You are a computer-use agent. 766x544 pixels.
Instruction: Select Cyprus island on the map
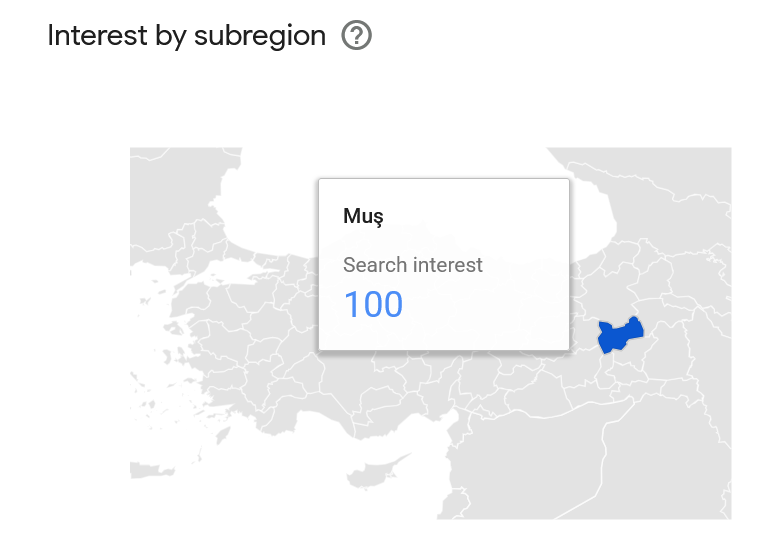click(375, 470)
